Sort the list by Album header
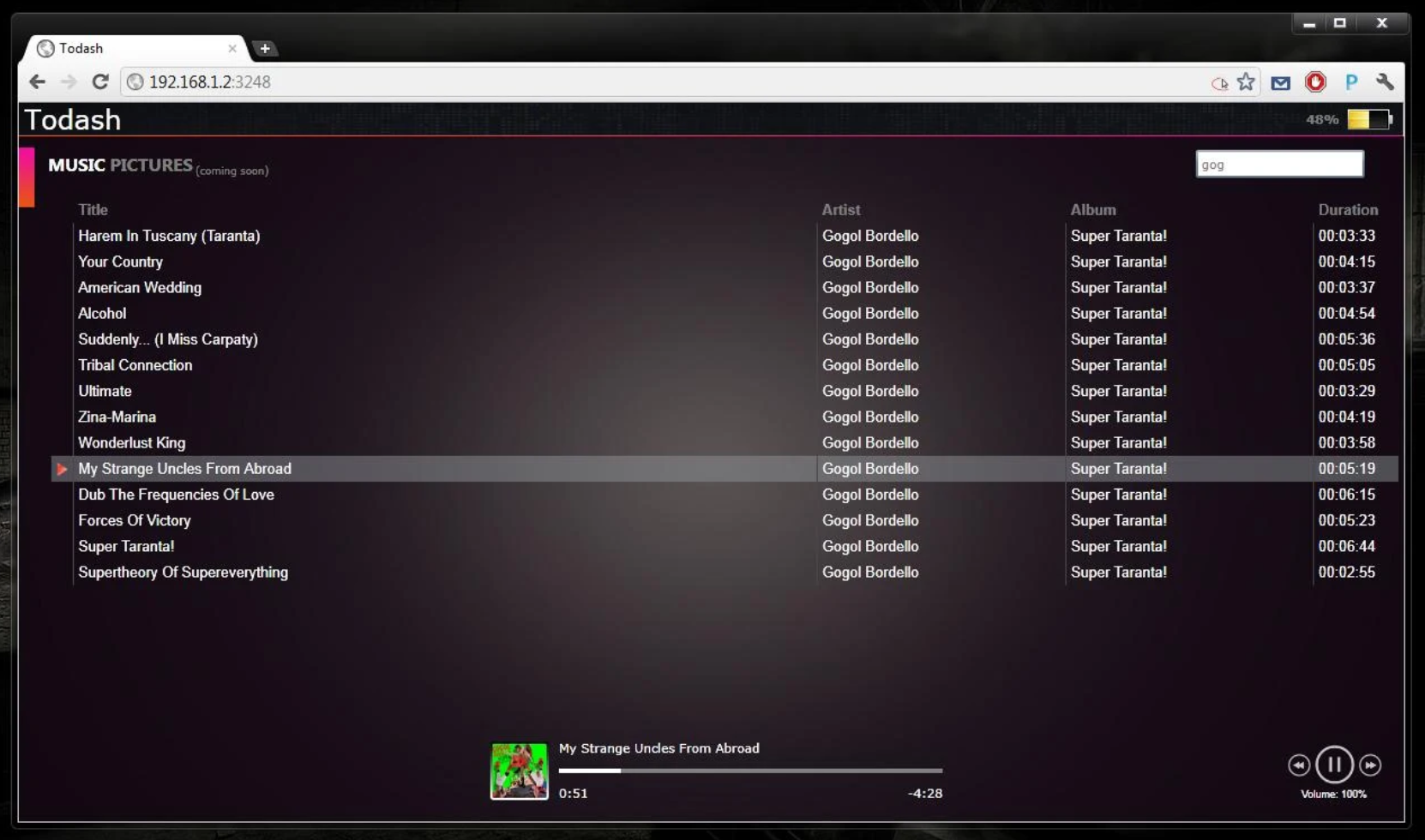Viewport: 1425px width, 840px height. tap(1093, 209)
